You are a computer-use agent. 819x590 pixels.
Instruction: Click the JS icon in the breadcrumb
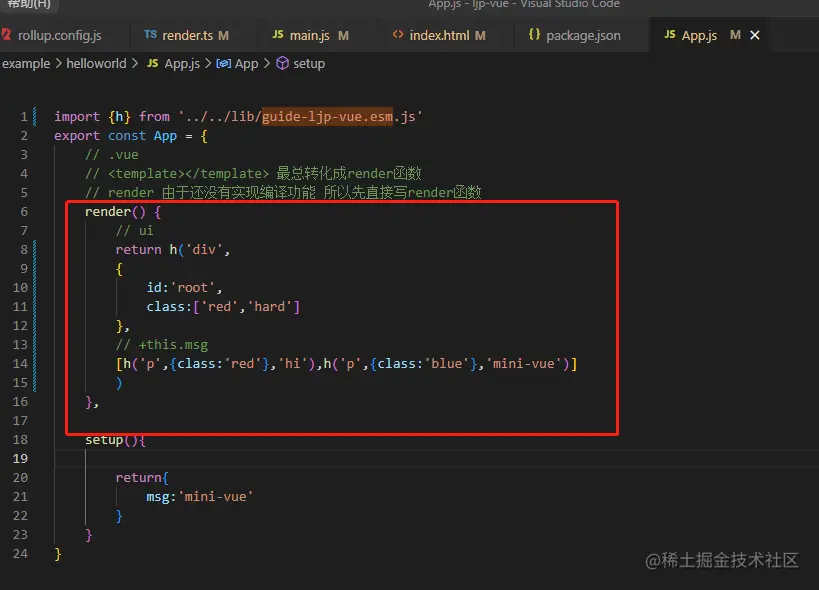click(x=153, y=63)
